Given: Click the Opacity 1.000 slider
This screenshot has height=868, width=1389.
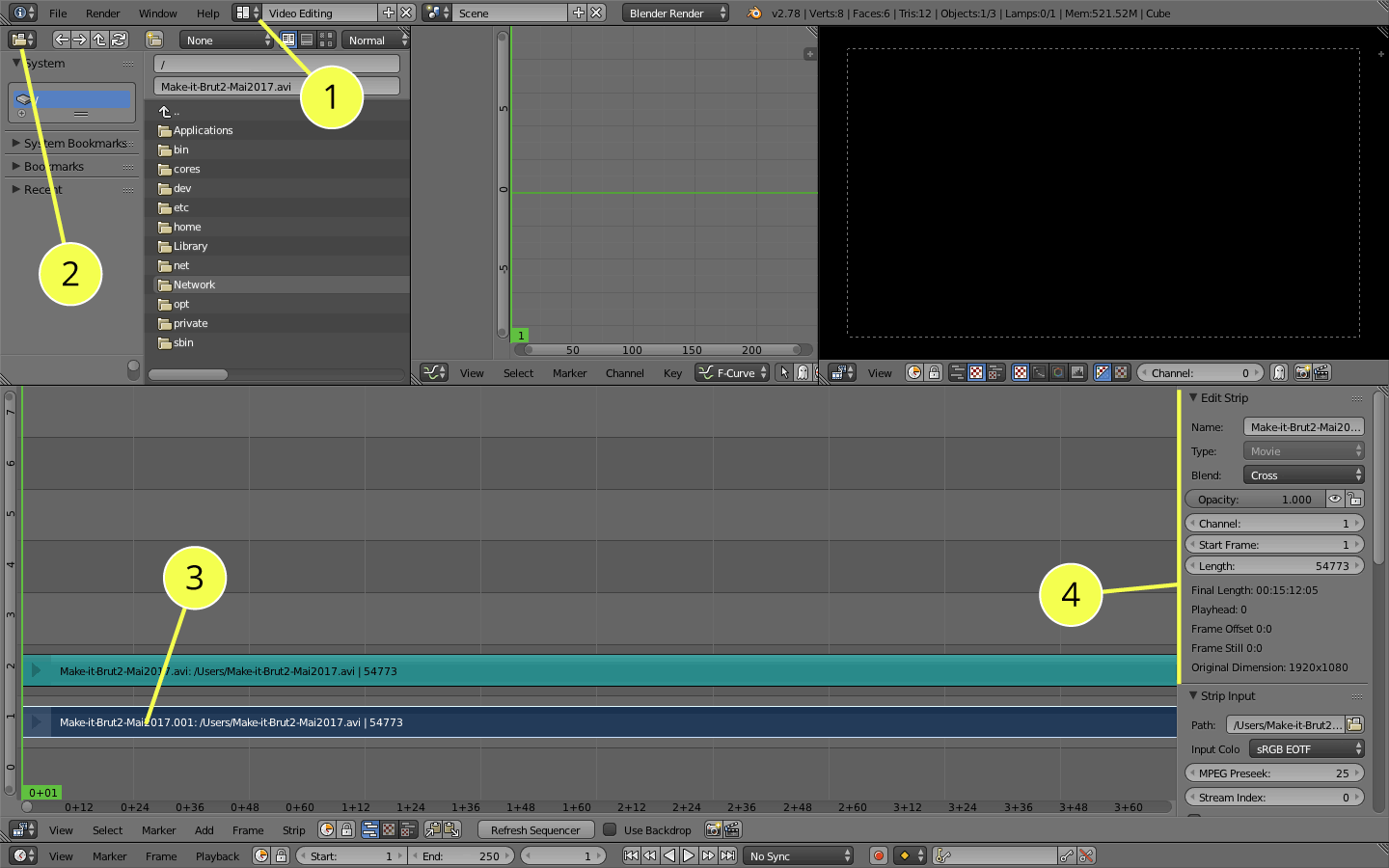Looking at the screenshot, I should coord(1255,499).
